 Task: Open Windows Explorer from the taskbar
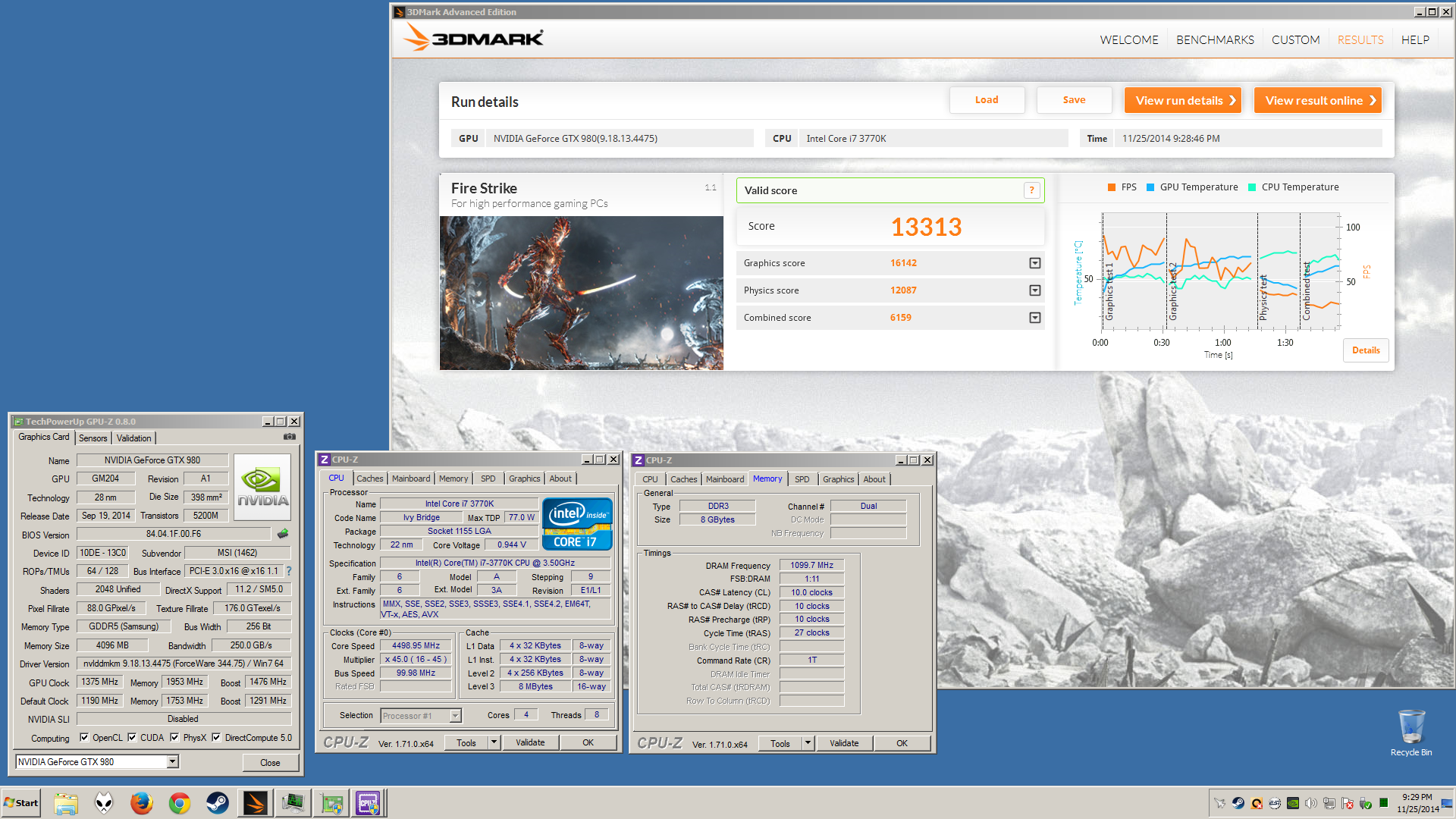tap(66, 803)
